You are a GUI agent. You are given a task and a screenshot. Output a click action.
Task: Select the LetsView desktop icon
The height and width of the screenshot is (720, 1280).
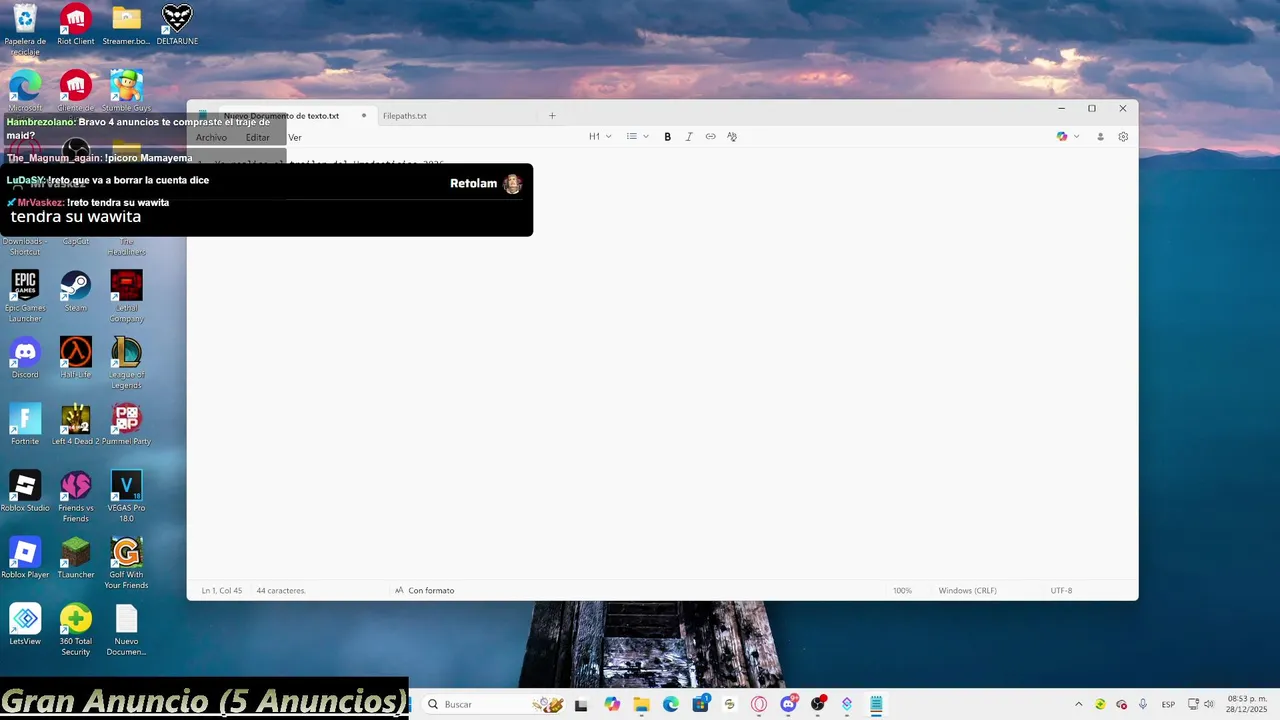click(25, 626)
